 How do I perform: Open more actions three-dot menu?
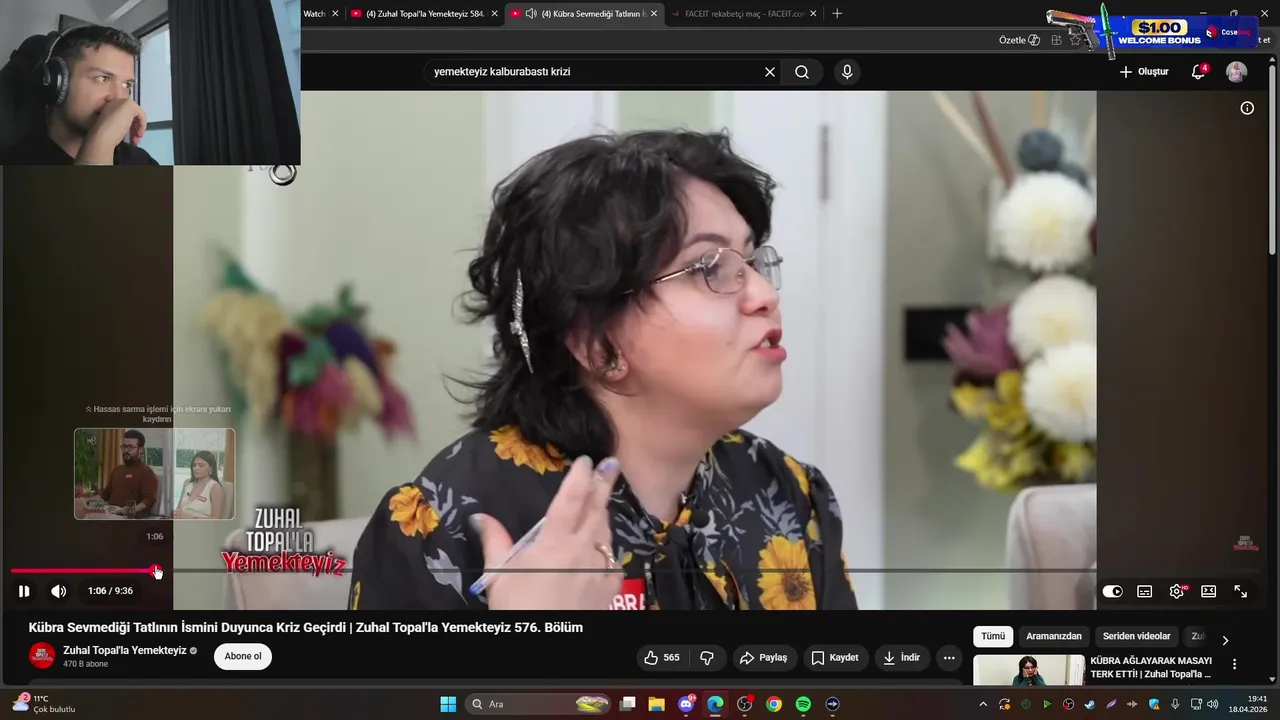coord(949,657)
